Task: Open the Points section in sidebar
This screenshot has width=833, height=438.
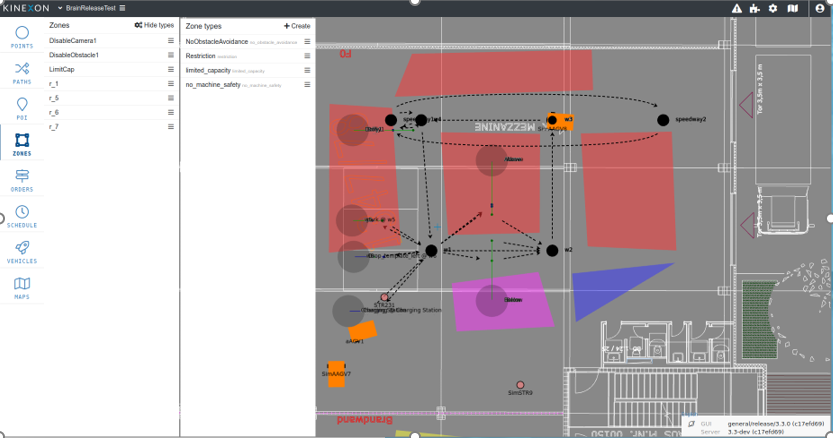Action: click(21, 35)
